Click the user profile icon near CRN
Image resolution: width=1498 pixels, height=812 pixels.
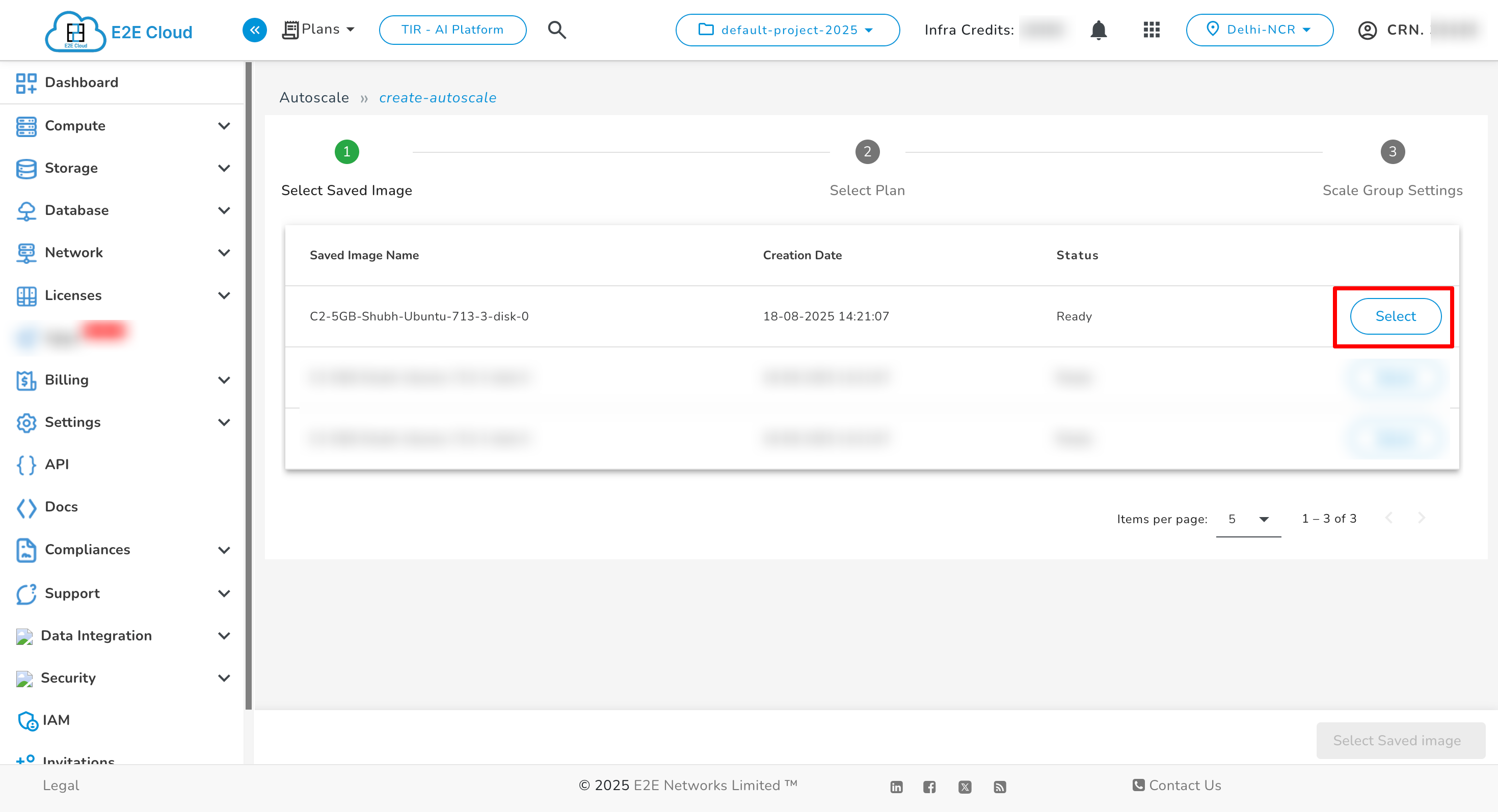coord(1367,30)
